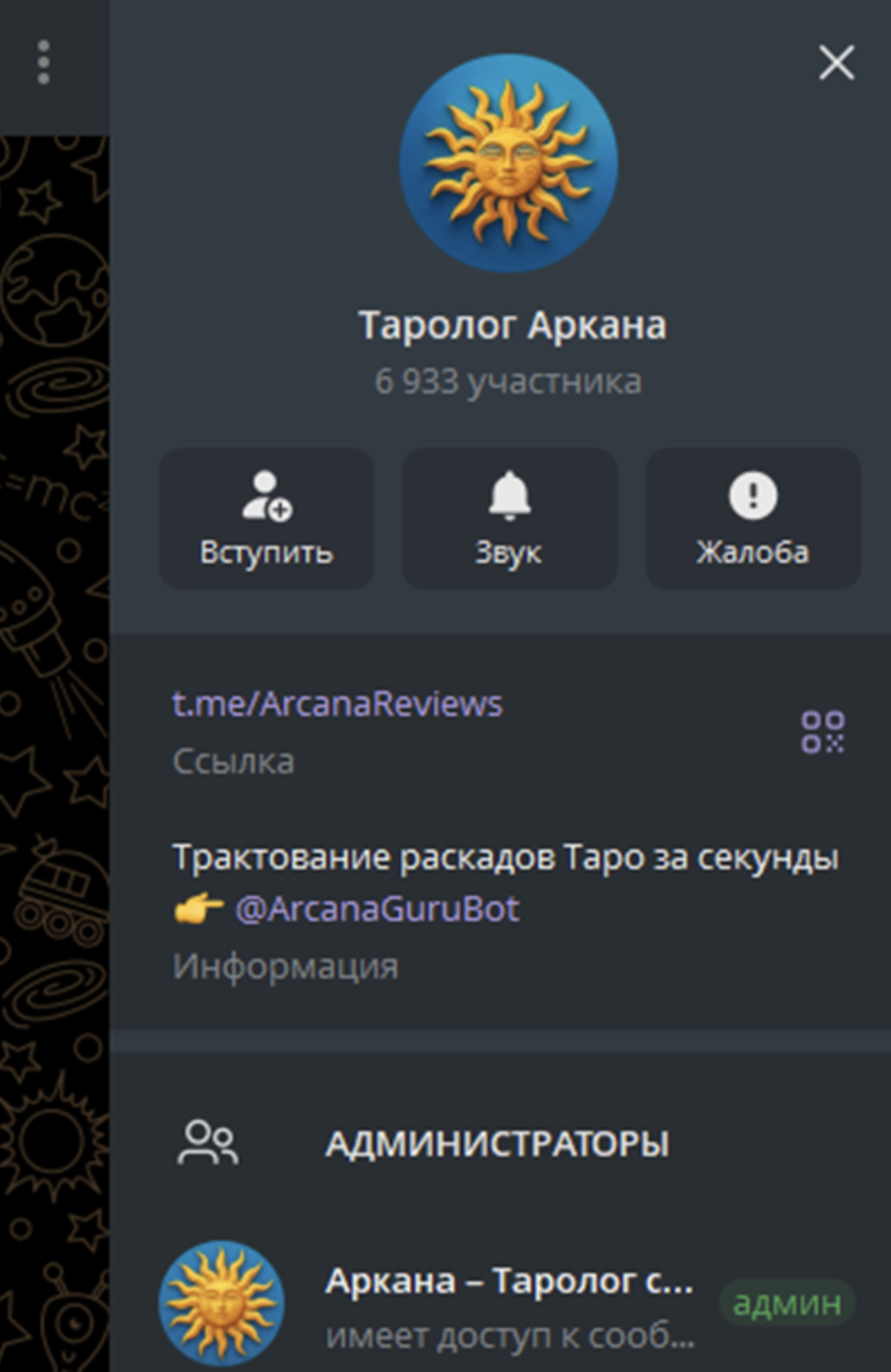891x1372 pixels.
Task: Click the имеет доступ к сооб... subtitle
Action: (x=510, y=1337)
